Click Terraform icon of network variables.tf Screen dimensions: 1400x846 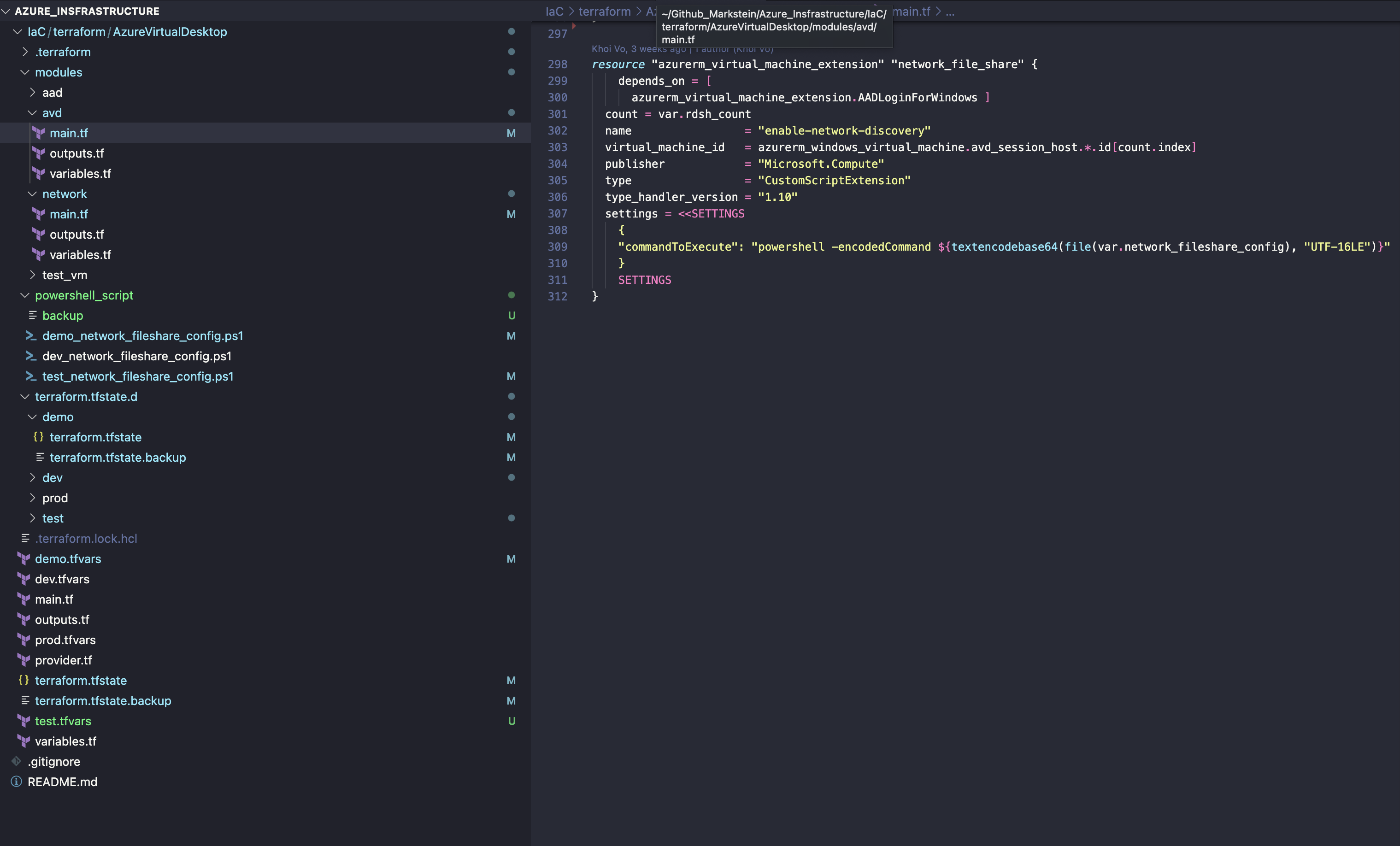point(39,254)
